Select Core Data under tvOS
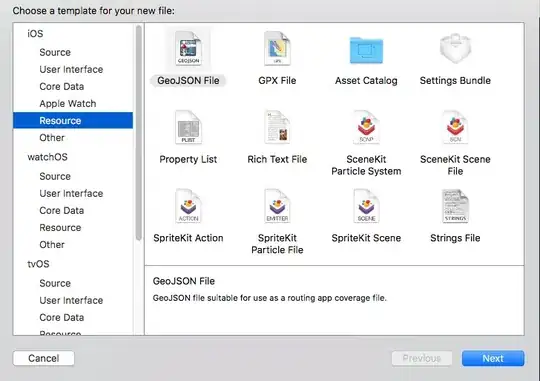The width and height of the screenshot is (540, 381). 62,318
